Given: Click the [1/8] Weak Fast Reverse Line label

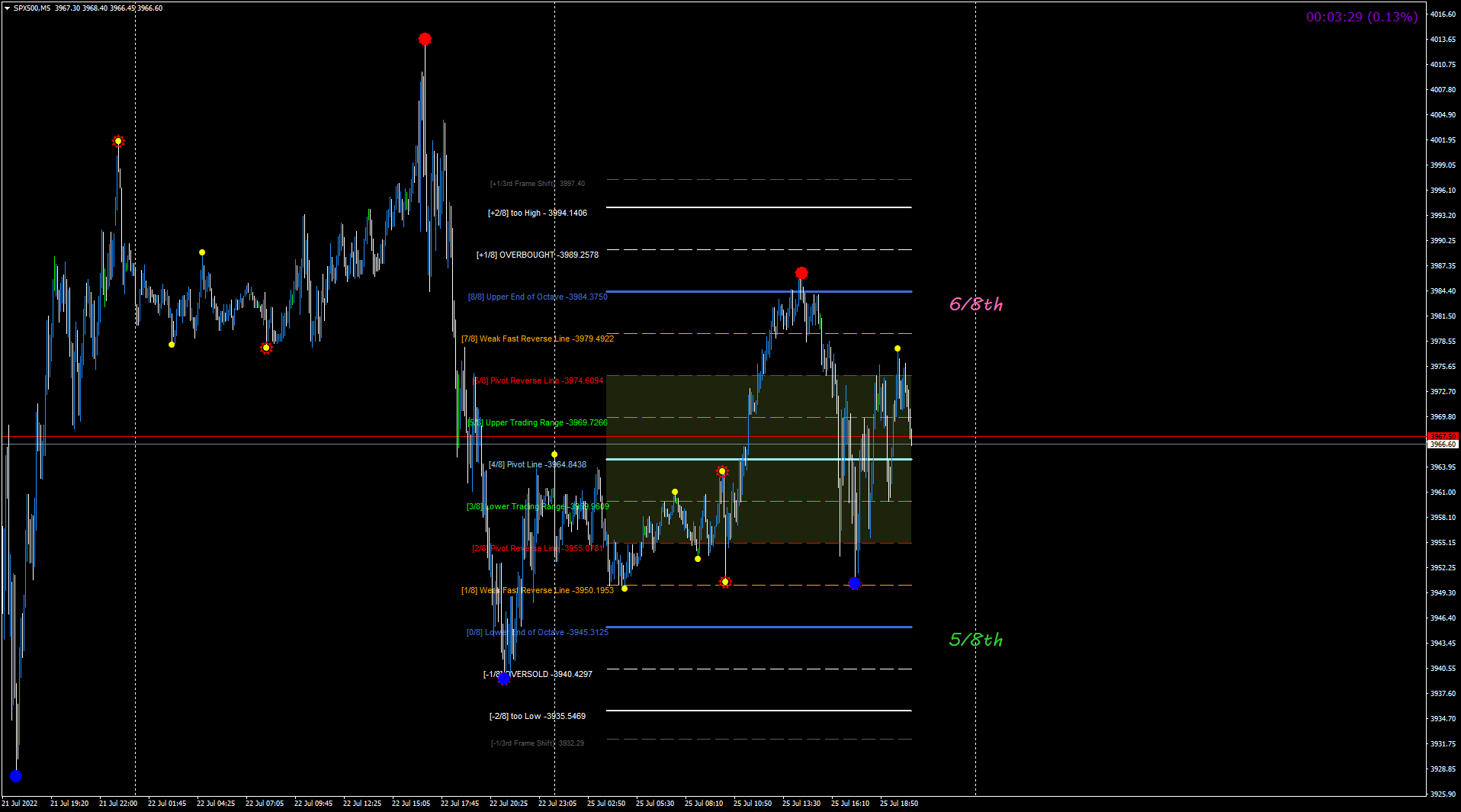Looking at the screenshot, I should click(x=538, y=591).
